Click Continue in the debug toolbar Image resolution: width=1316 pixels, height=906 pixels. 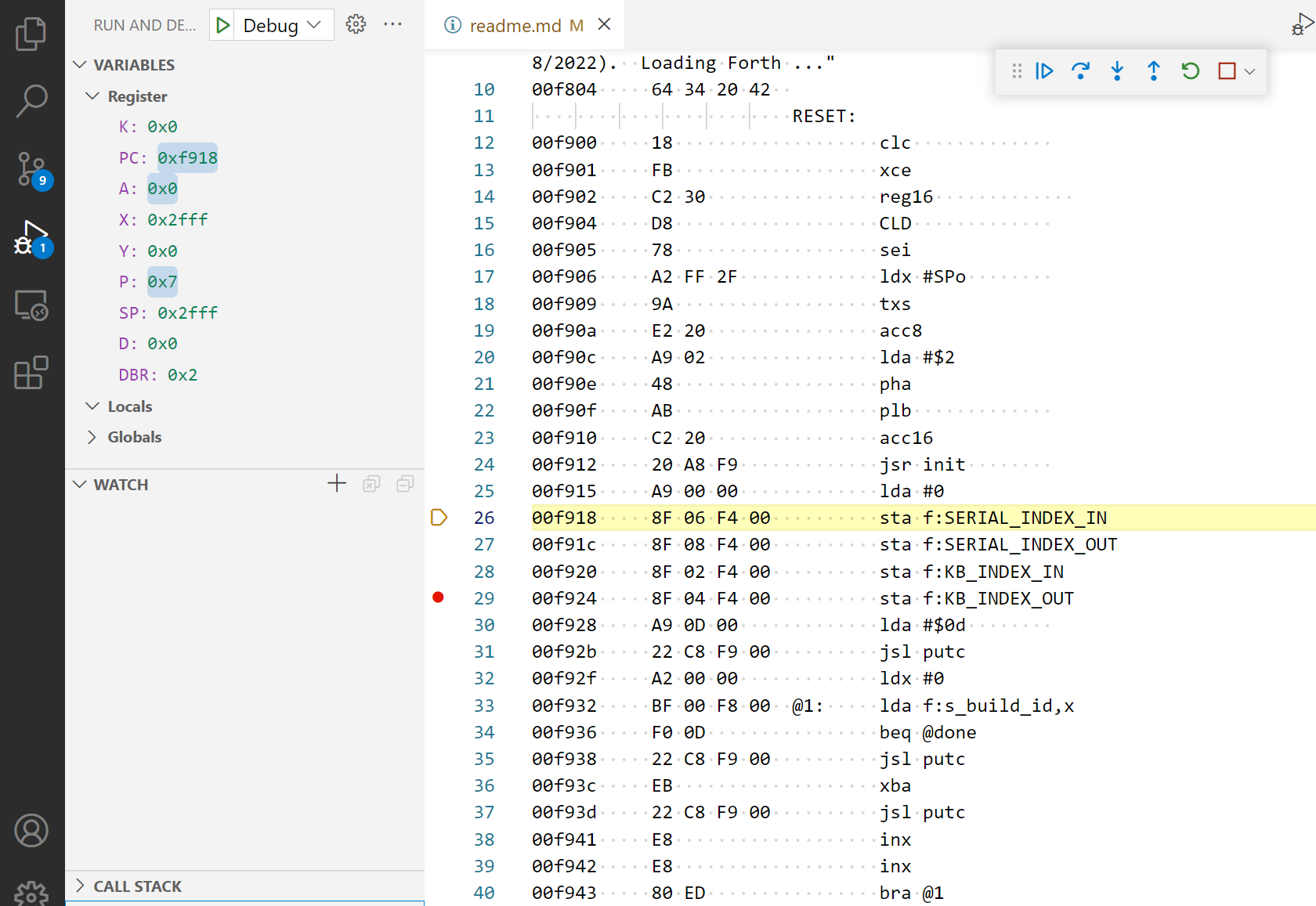coord(1044,71)
